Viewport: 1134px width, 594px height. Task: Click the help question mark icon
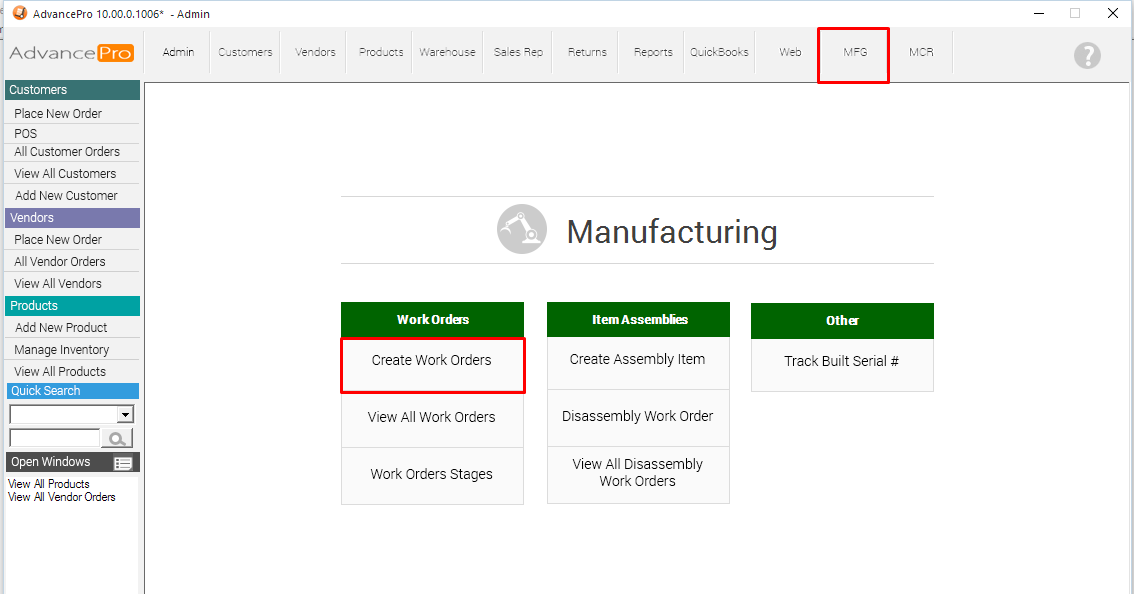(1087, 55)
